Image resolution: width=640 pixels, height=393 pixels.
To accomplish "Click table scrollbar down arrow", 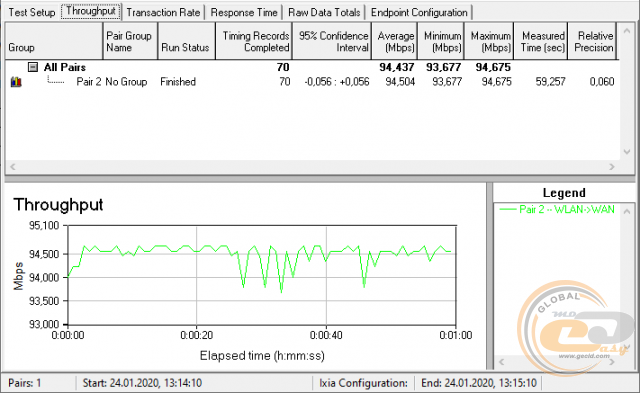I will (627, 152).
